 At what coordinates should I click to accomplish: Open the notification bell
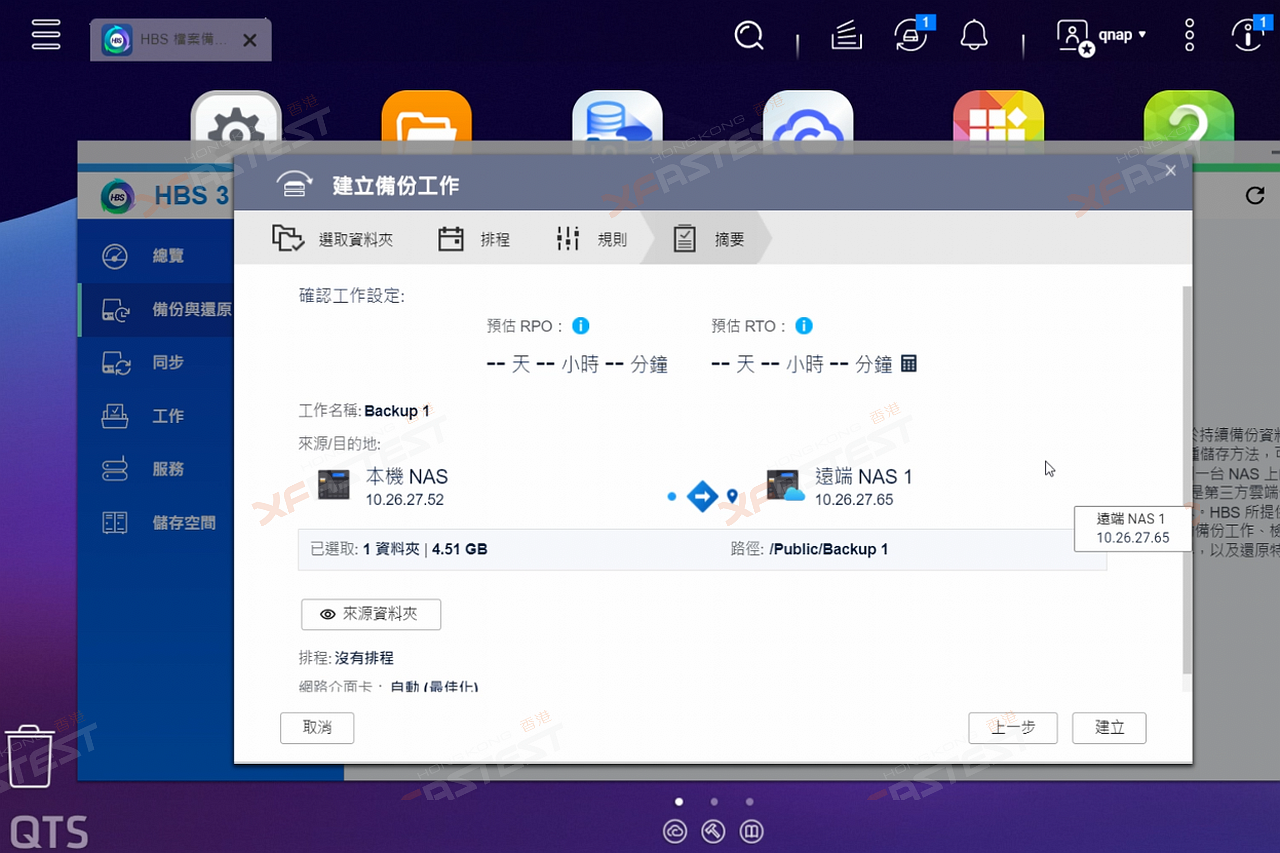[x=973, y=37]
